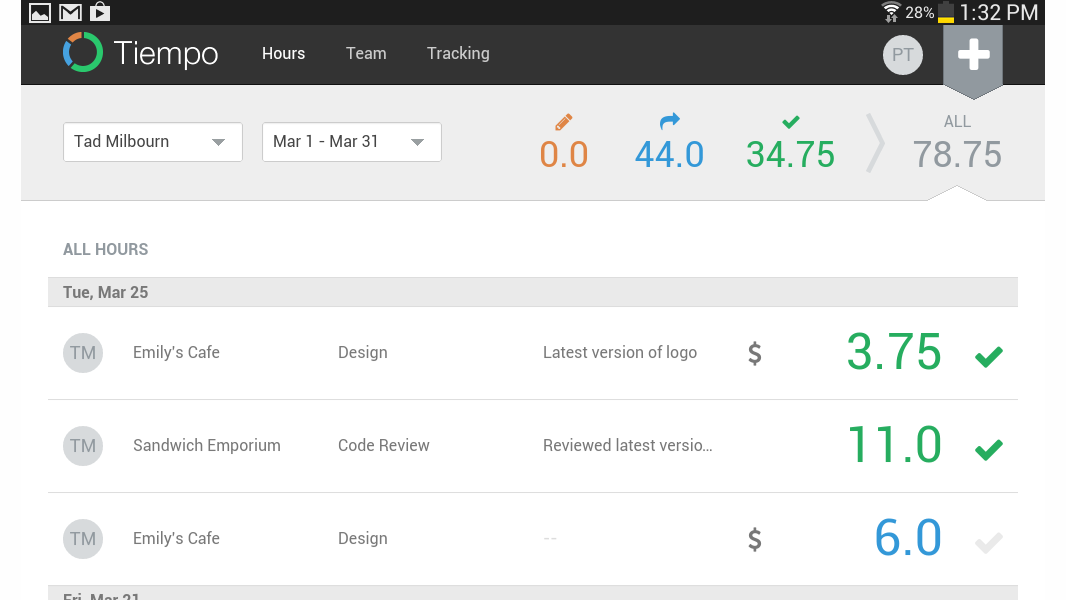Open the 11.0 hours value
The width and height of the screenshot is (1066, 600).
tap(895, 446)
